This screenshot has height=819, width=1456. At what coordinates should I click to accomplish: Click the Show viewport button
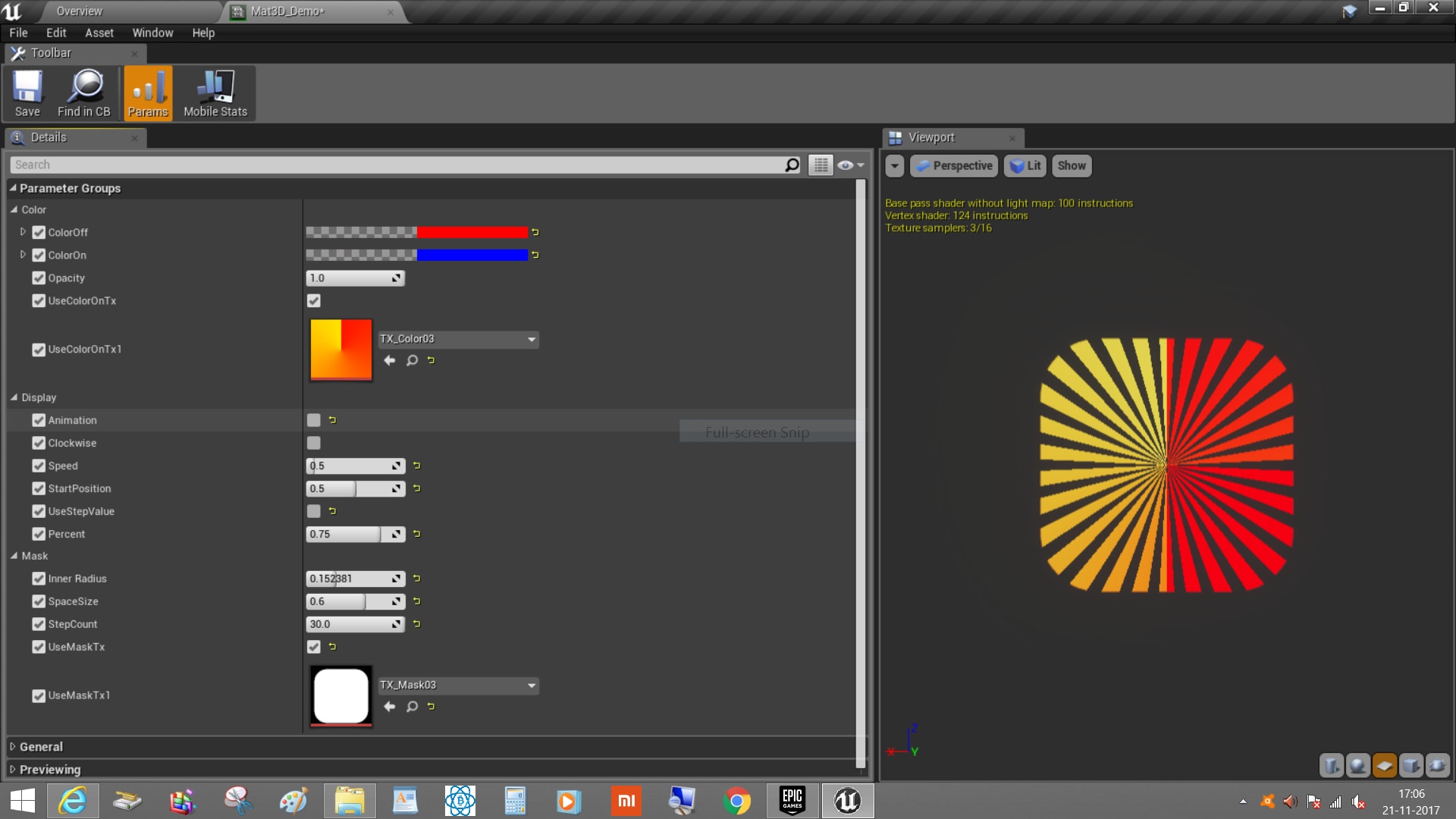coord(1071,165)
